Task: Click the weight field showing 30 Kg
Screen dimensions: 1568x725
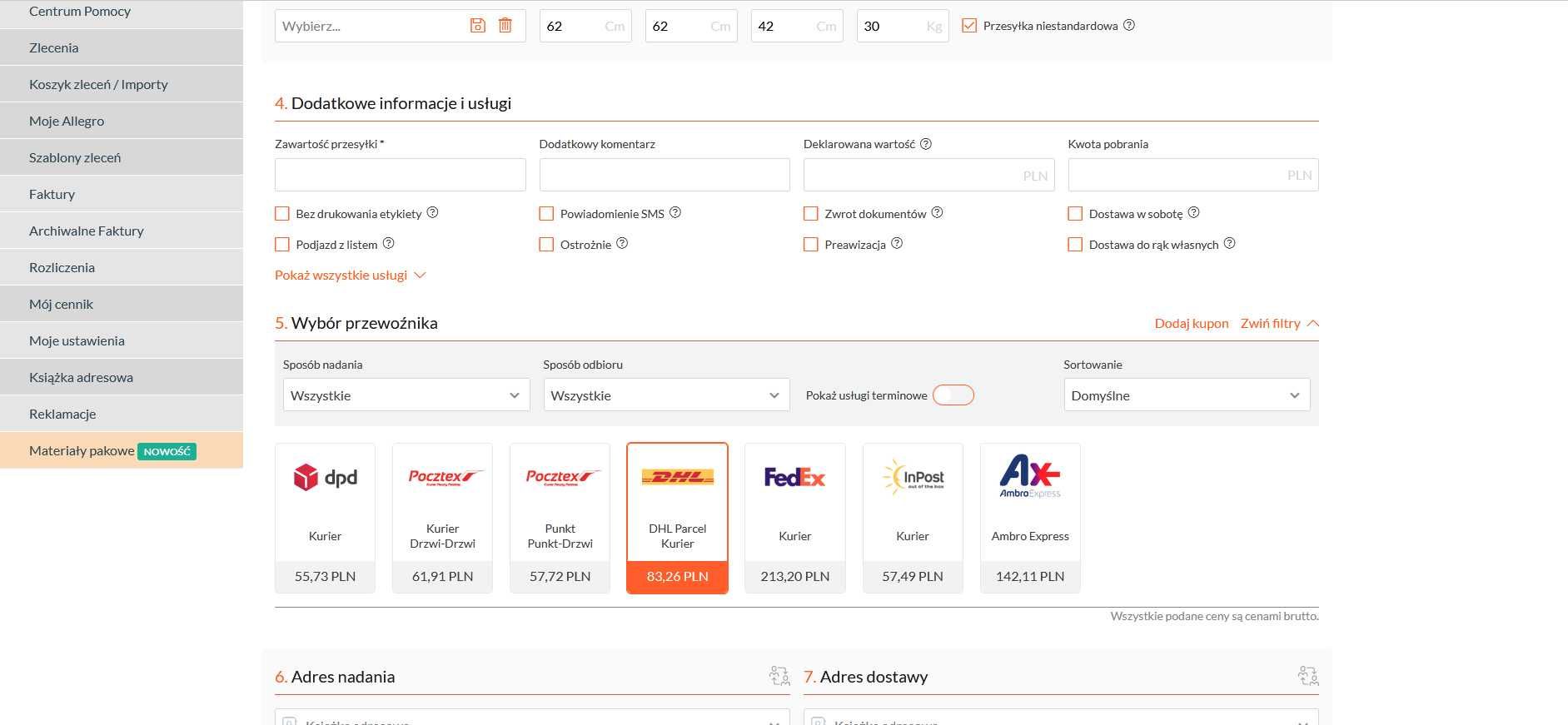Action: coord(903,26)
